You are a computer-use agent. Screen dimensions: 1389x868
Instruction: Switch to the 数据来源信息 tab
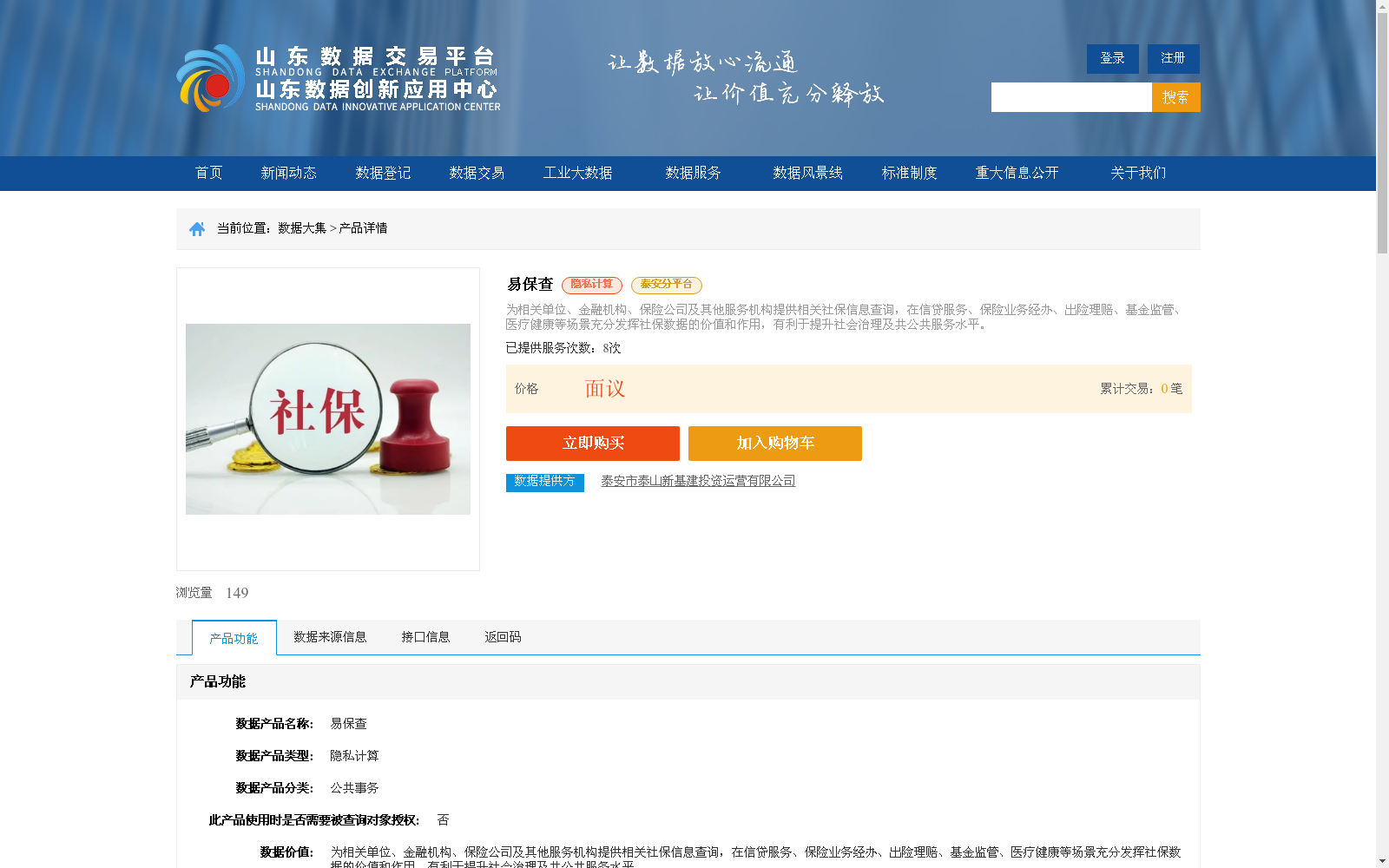[330, 637]
